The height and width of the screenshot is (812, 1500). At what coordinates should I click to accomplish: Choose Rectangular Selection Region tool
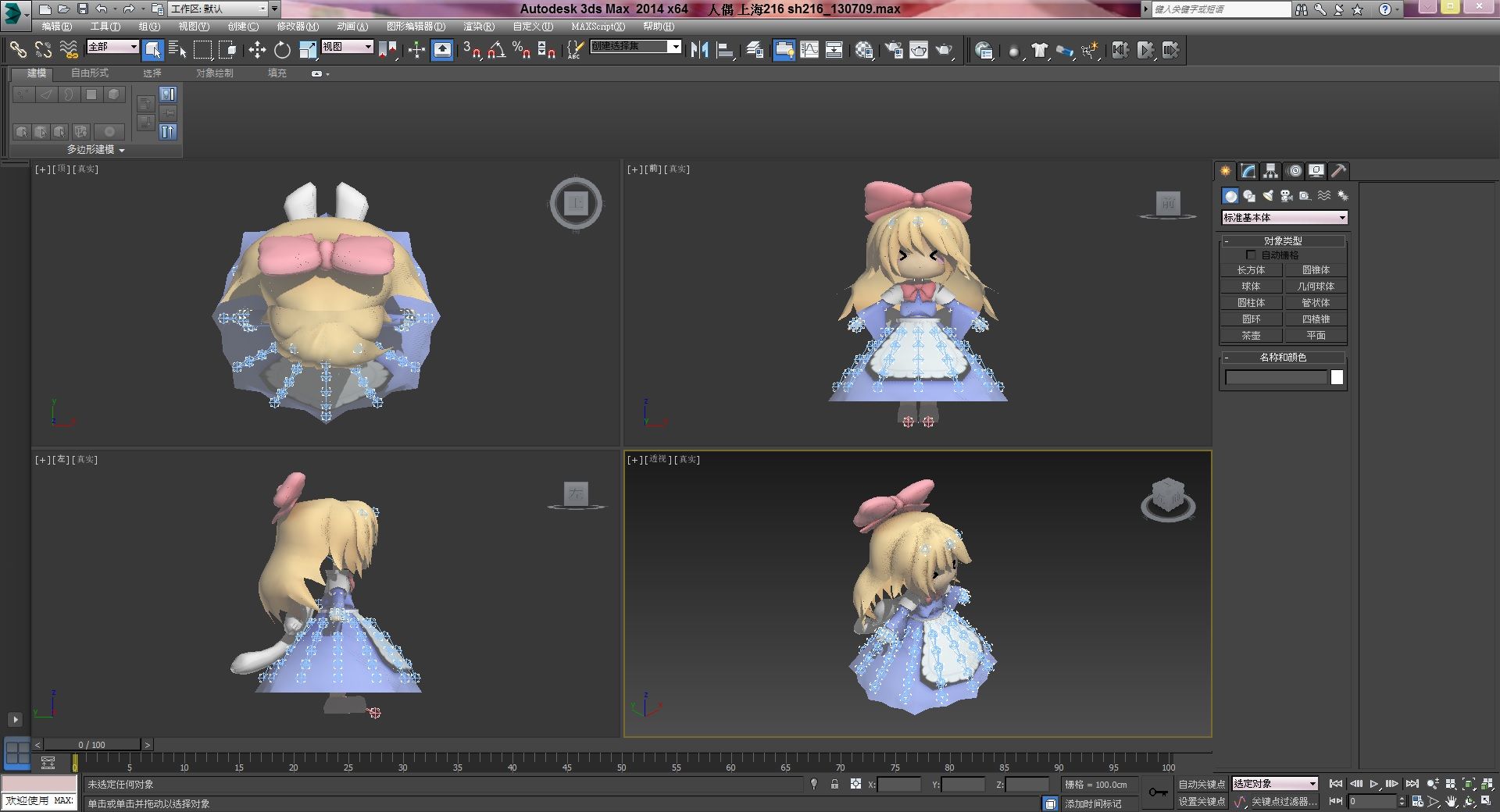202,50
